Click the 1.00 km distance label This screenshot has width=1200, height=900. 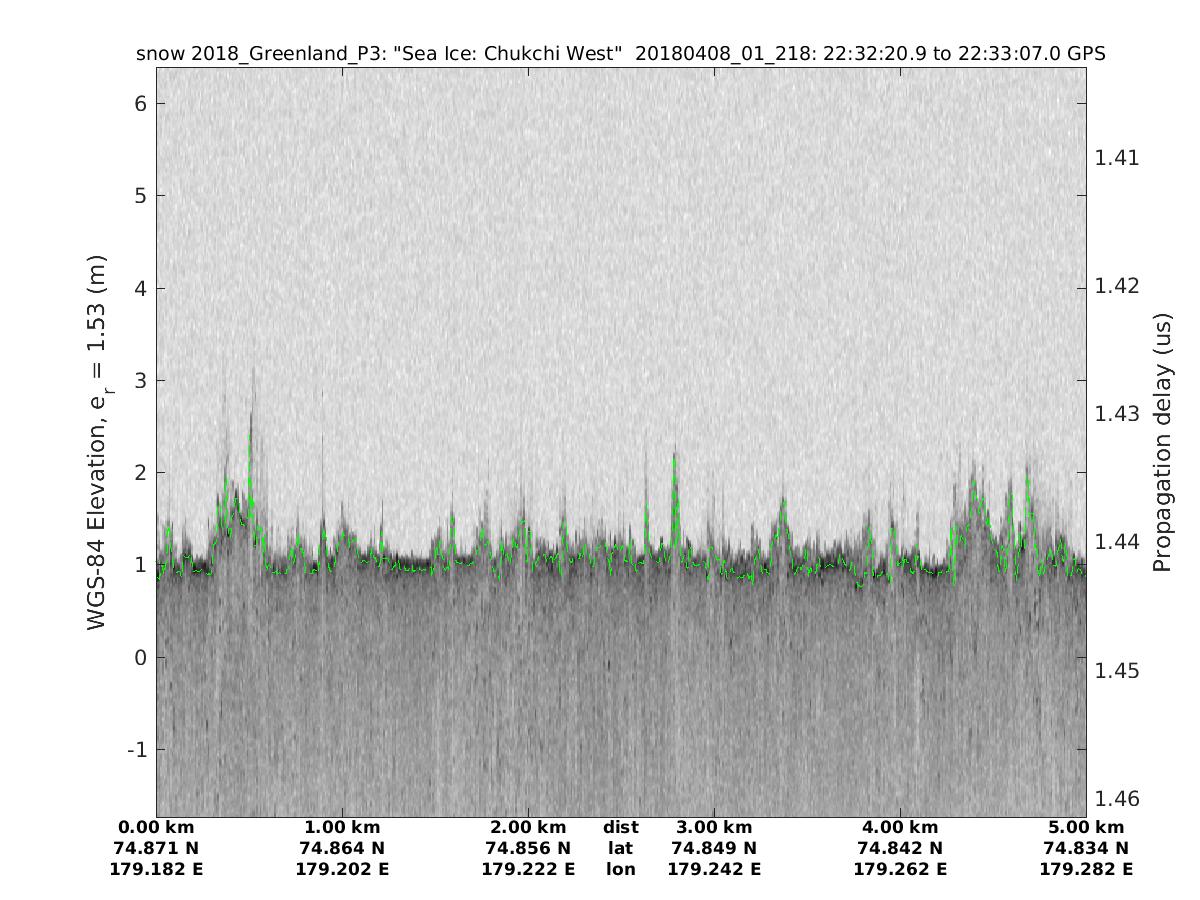click(x=342, y=827)
